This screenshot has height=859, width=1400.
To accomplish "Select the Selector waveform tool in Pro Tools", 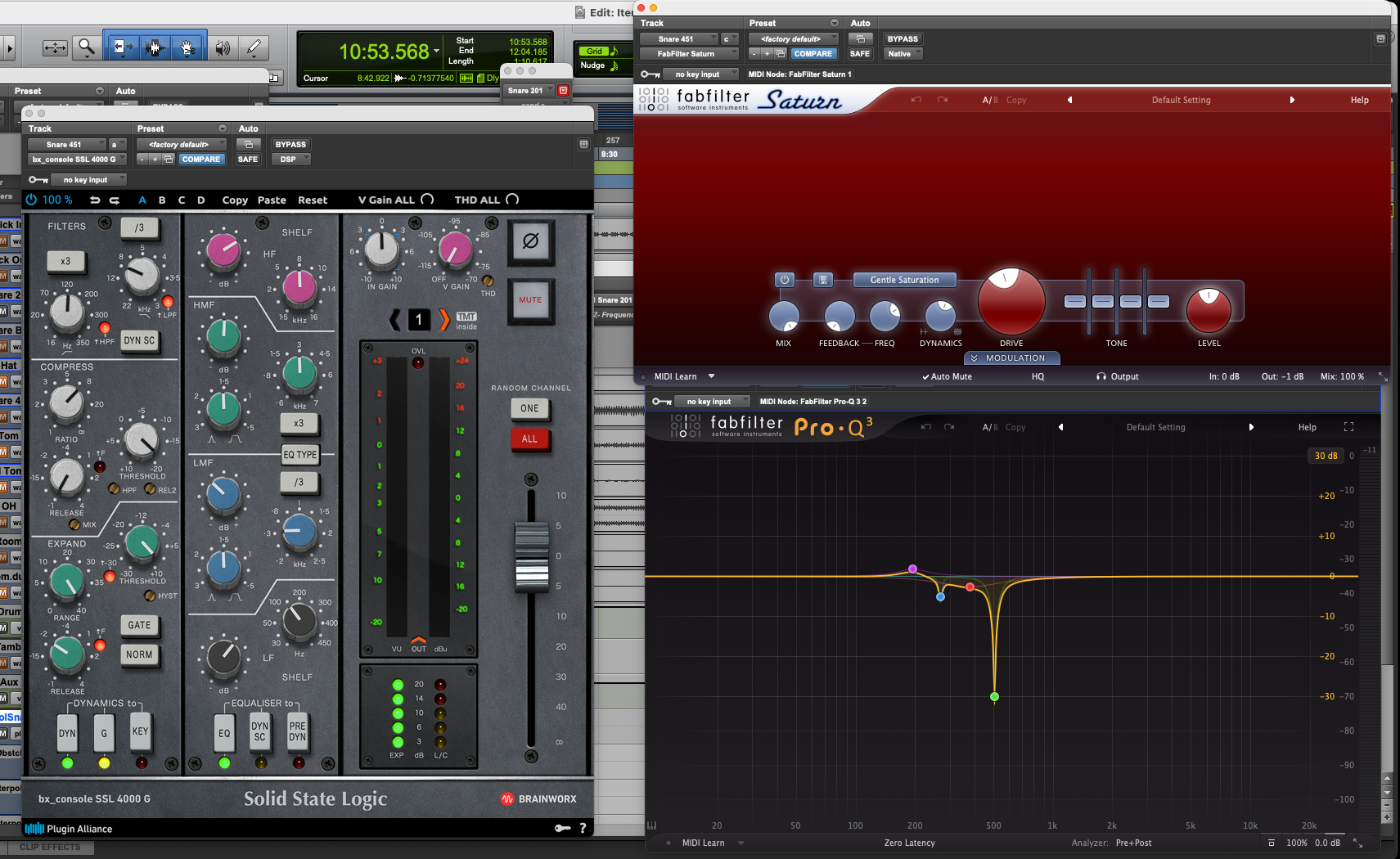I will coord(155,47).
